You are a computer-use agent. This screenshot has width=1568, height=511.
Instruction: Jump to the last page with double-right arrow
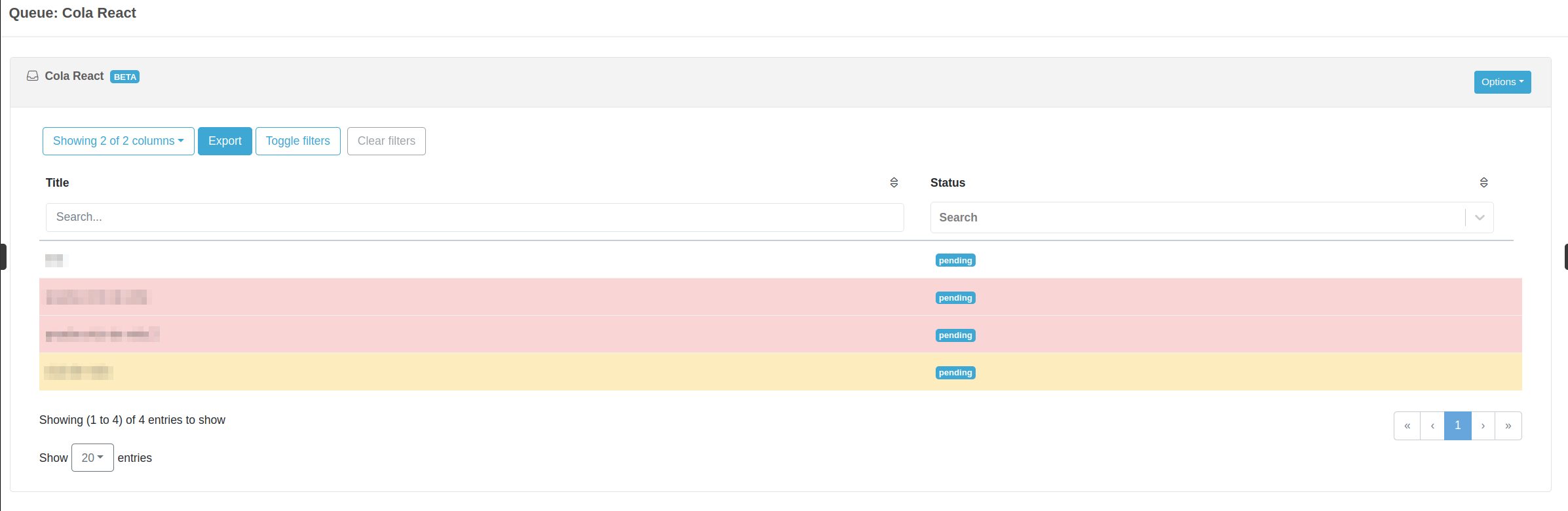point(1508,426)
